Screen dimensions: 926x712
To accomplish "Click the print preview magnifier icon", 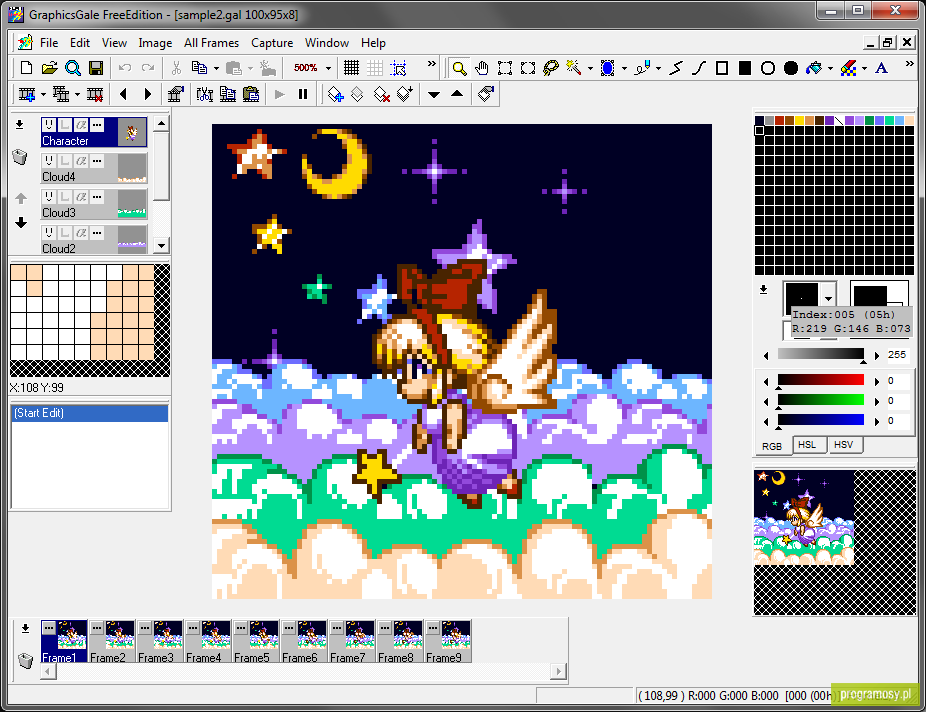I will [73, 68].
